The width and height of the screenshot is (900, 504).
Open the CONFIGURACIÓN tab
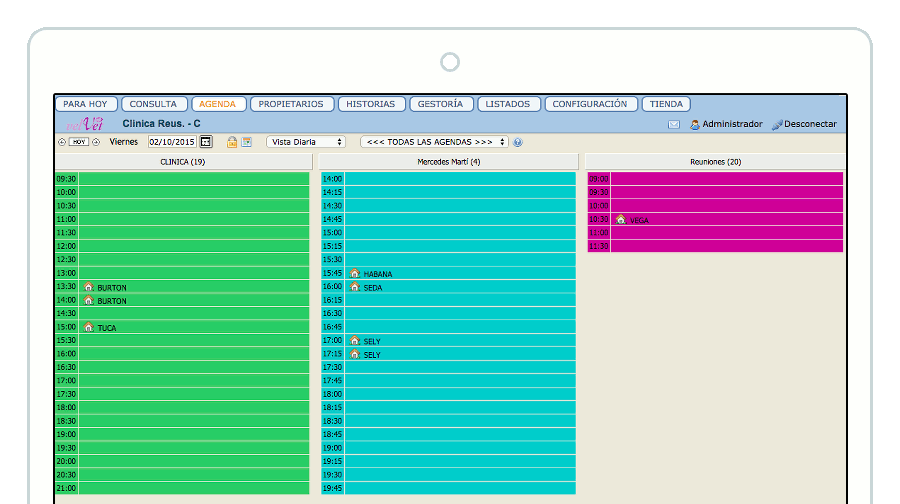coord(590,104)
